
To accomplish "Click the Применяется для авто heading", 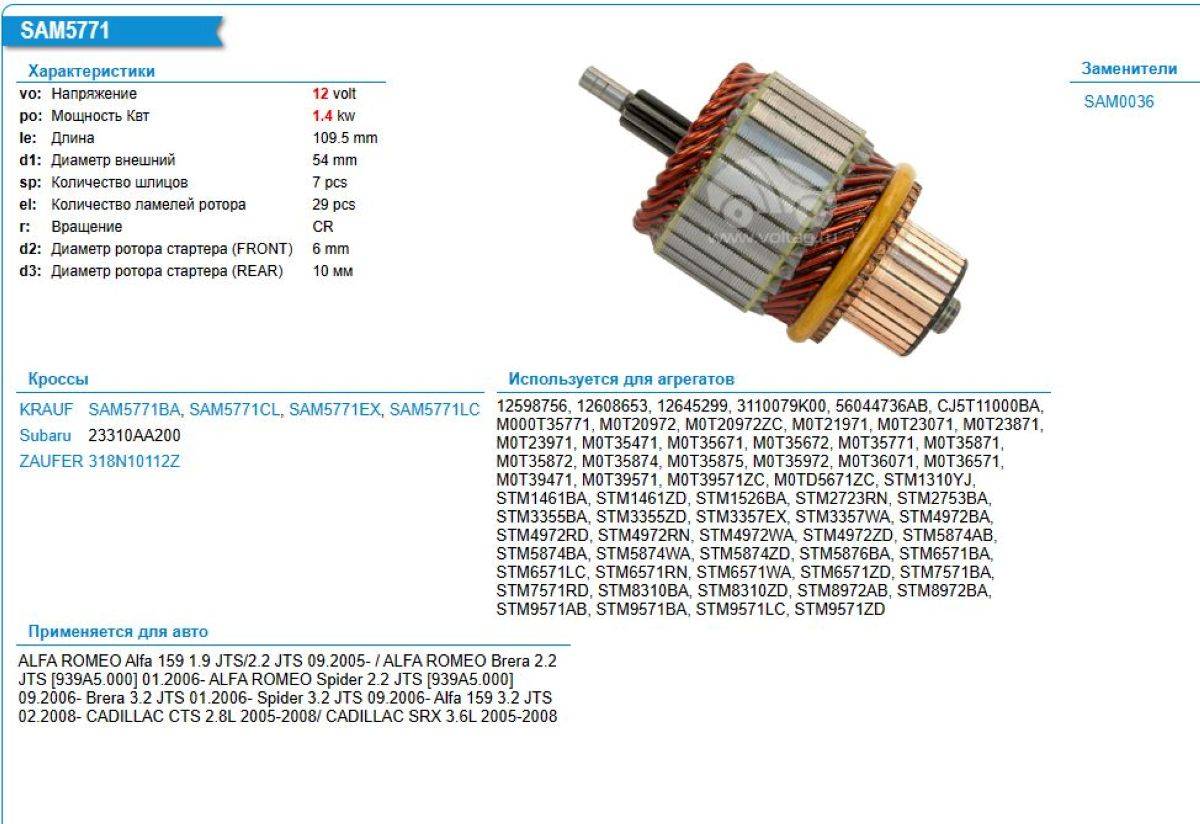I will click(118, 631).
